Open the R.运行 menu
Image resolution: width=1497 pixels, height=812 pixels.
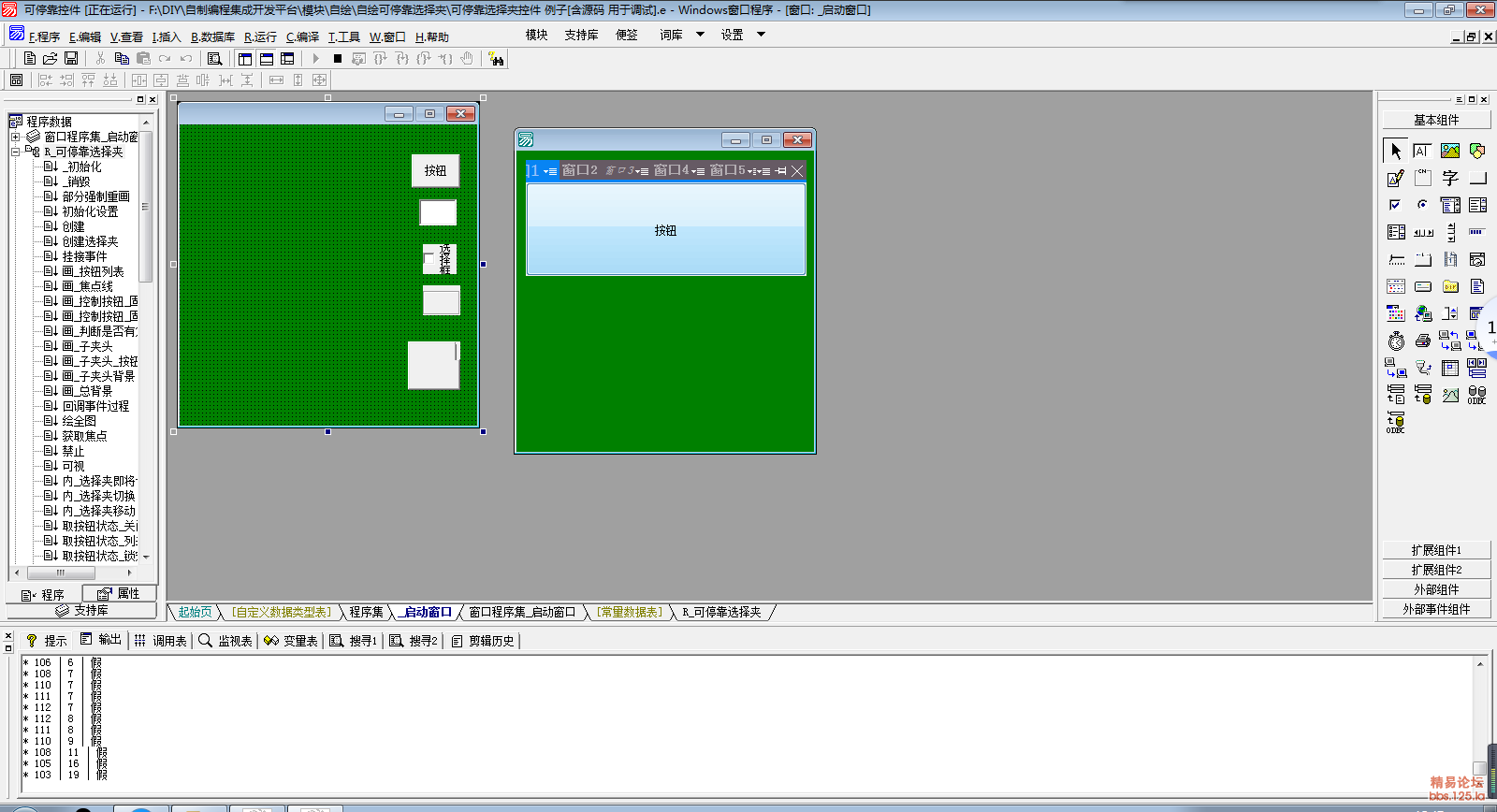click(x=260, y=37)
